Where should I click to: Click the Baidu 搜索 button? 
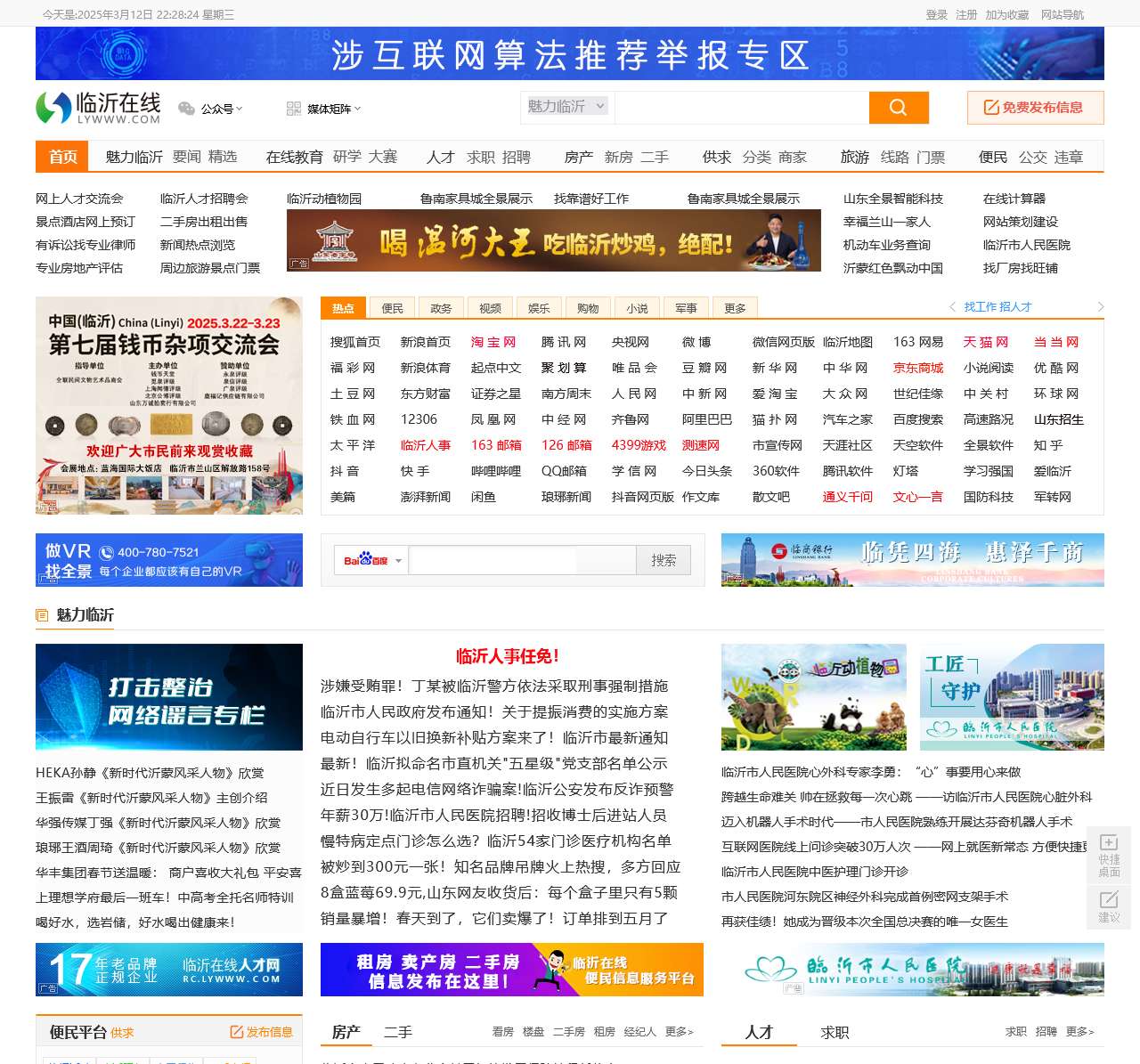[664, 560]
